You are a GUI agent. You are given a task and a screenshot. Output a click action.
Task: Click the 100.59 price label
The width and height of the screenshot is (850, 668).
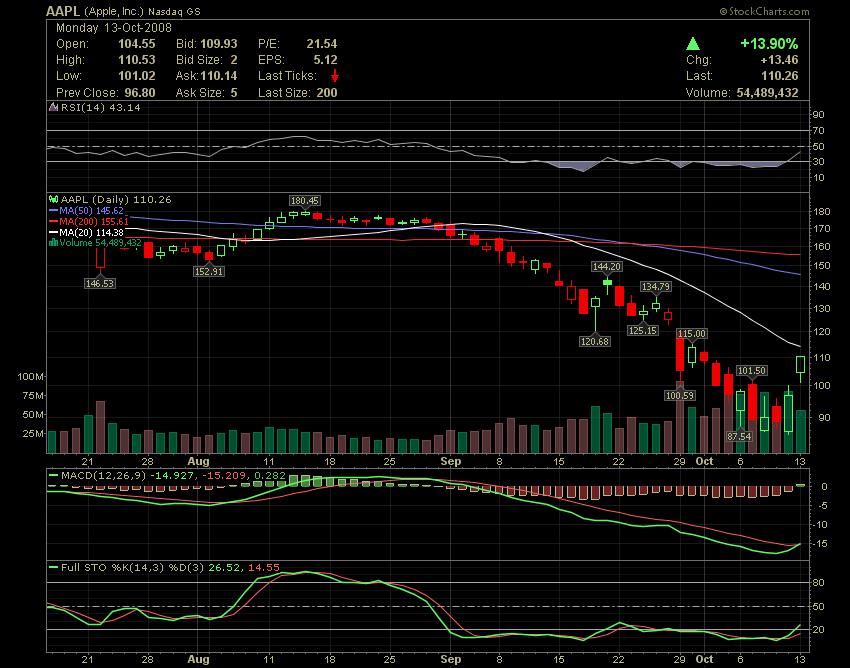pos(680,395)
